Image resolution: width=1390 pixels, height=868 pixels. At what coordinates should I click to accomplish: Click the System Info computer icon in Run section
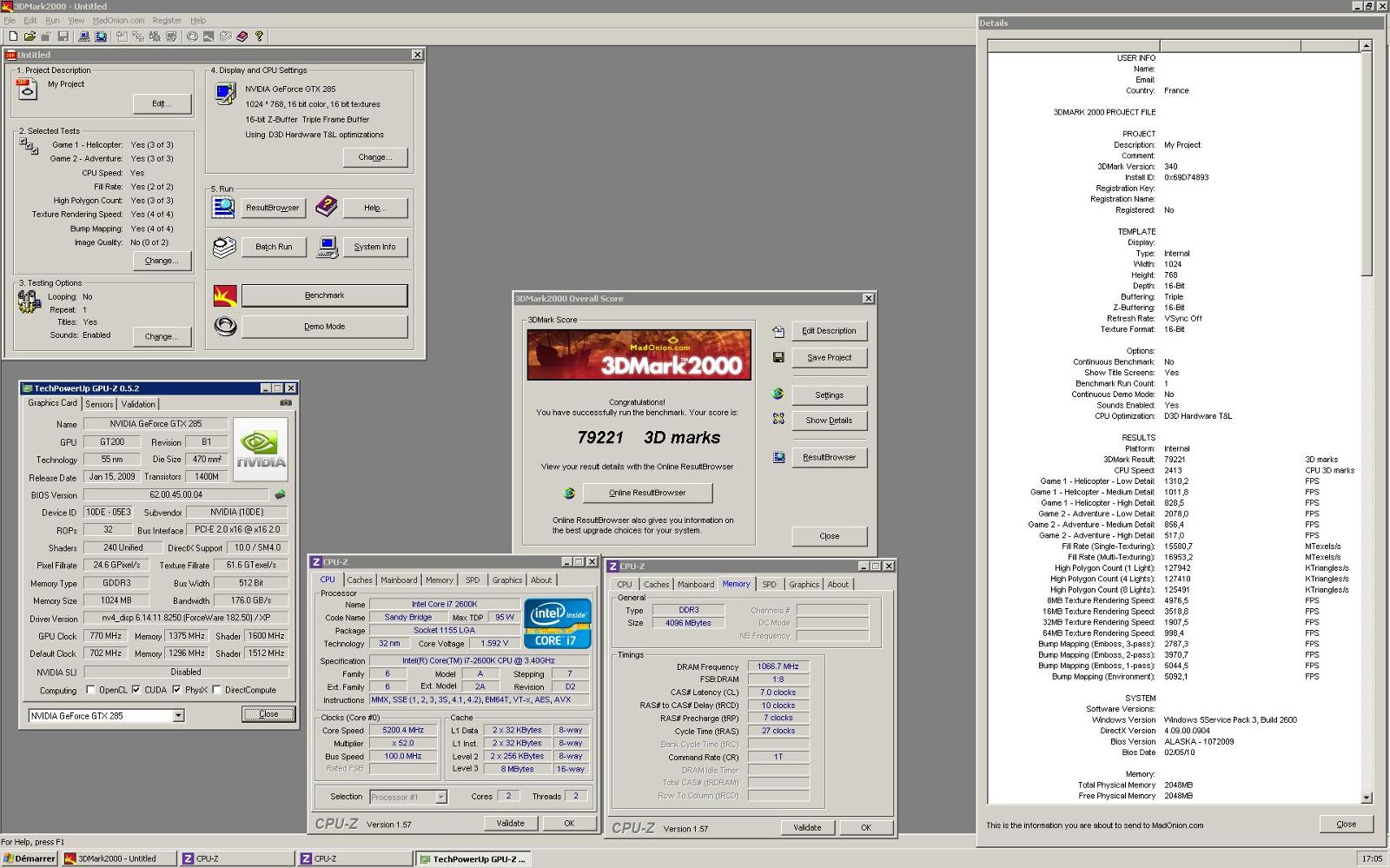point(328,247)
